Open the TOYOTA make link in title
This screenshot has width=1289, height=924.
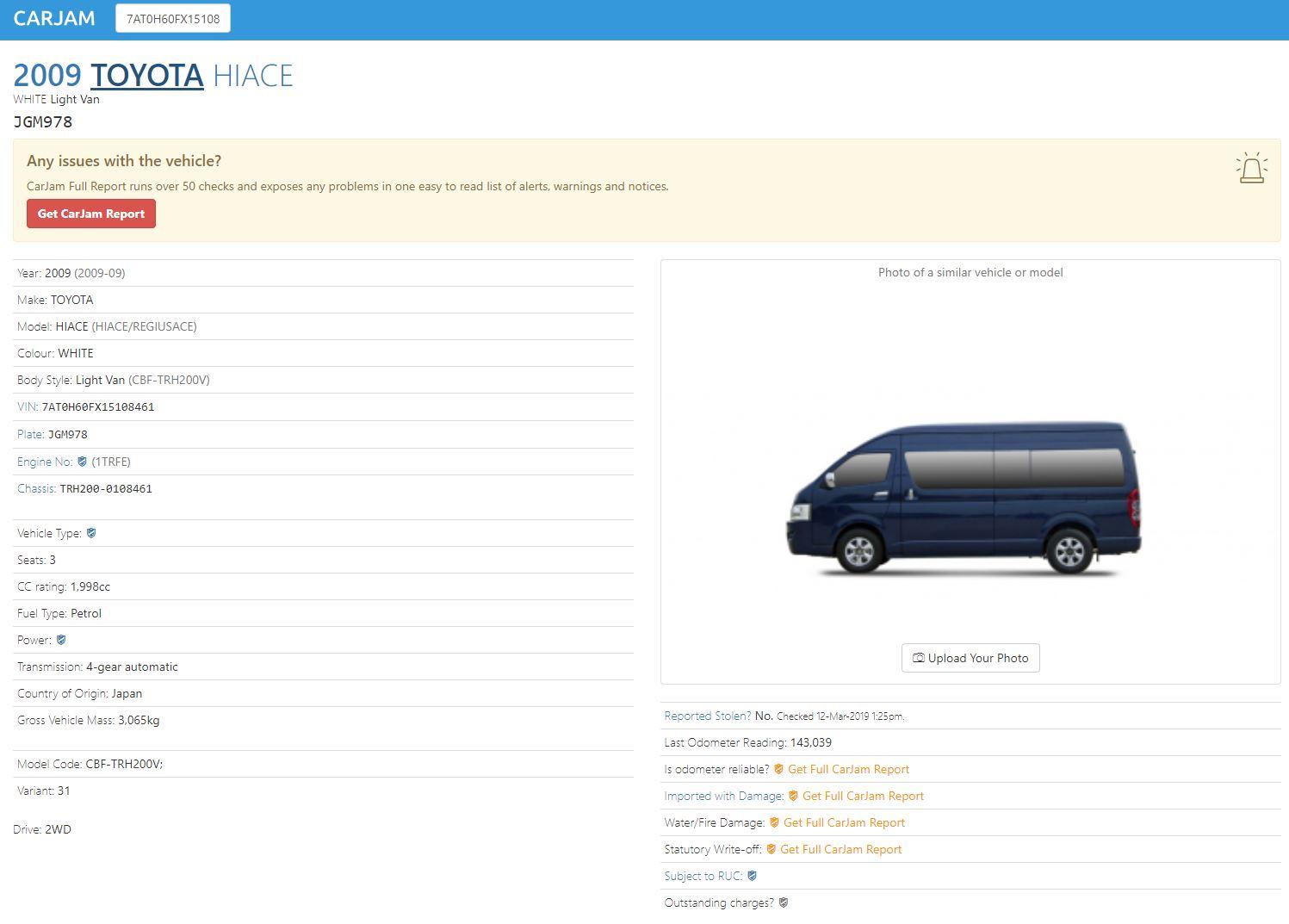147,76
